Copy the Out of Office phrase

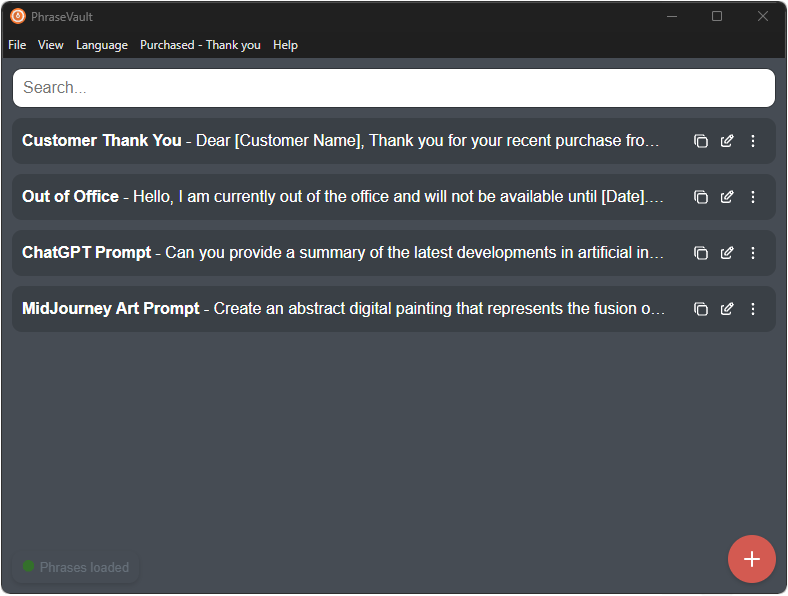(701, 197)
